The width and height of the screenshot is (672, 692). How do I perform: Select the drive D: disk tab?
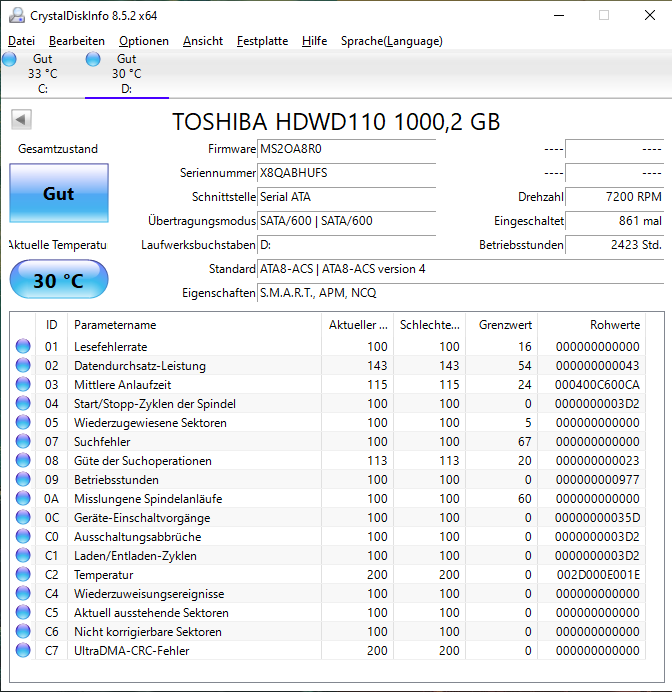coord(127,74)
